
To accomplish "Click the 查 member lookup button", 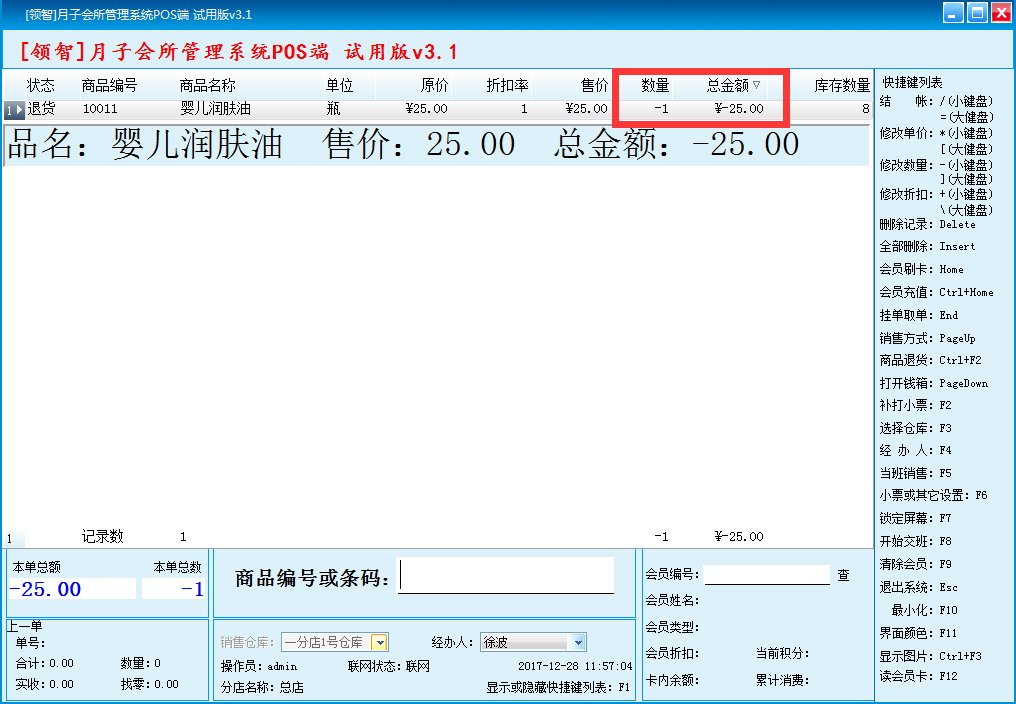I will [x=844, y=575].
